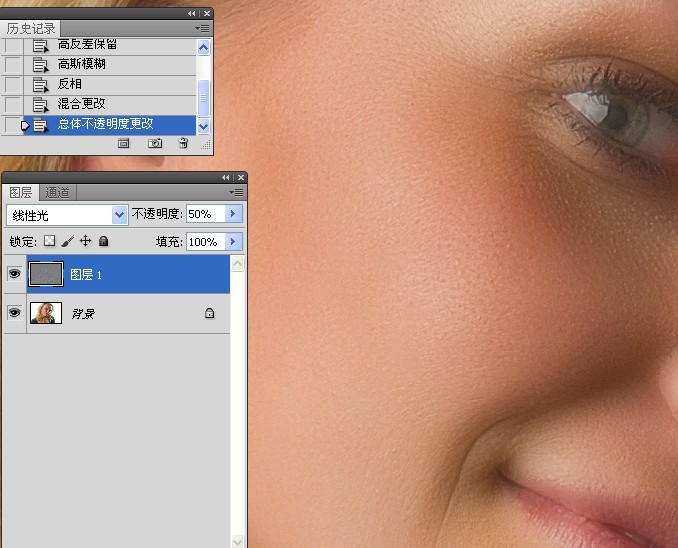This screenshot has width=678, height=548.
Task: Select history state 混合更改
Action: [109, 105]
